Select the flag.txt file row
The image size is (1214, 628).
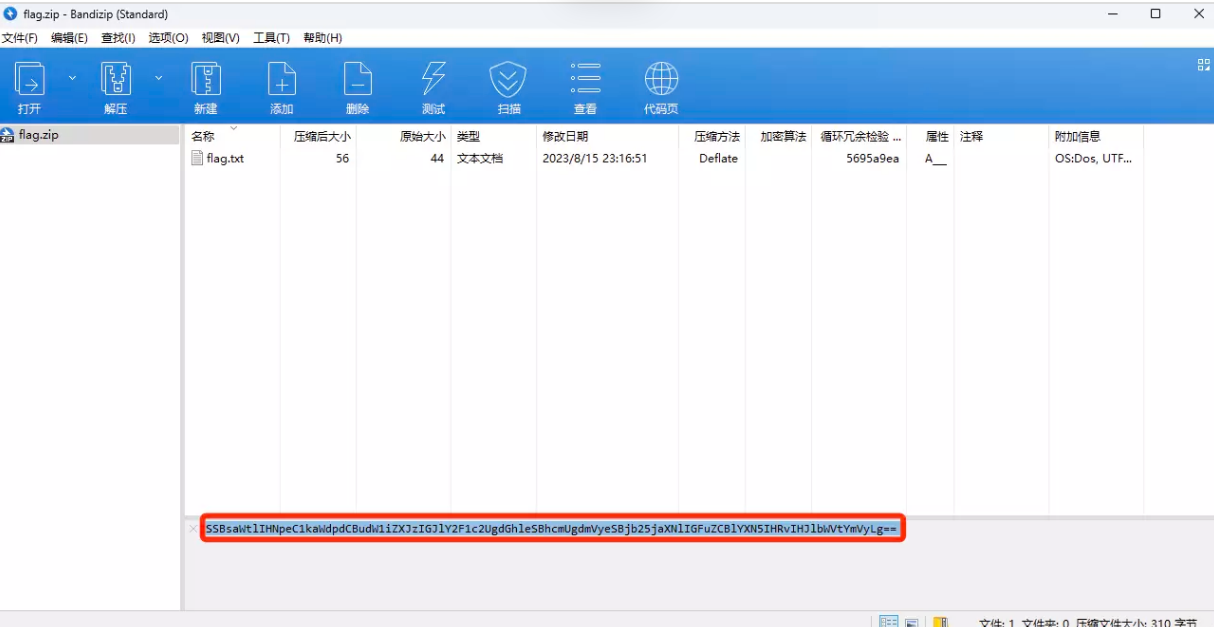coord(225,159)
